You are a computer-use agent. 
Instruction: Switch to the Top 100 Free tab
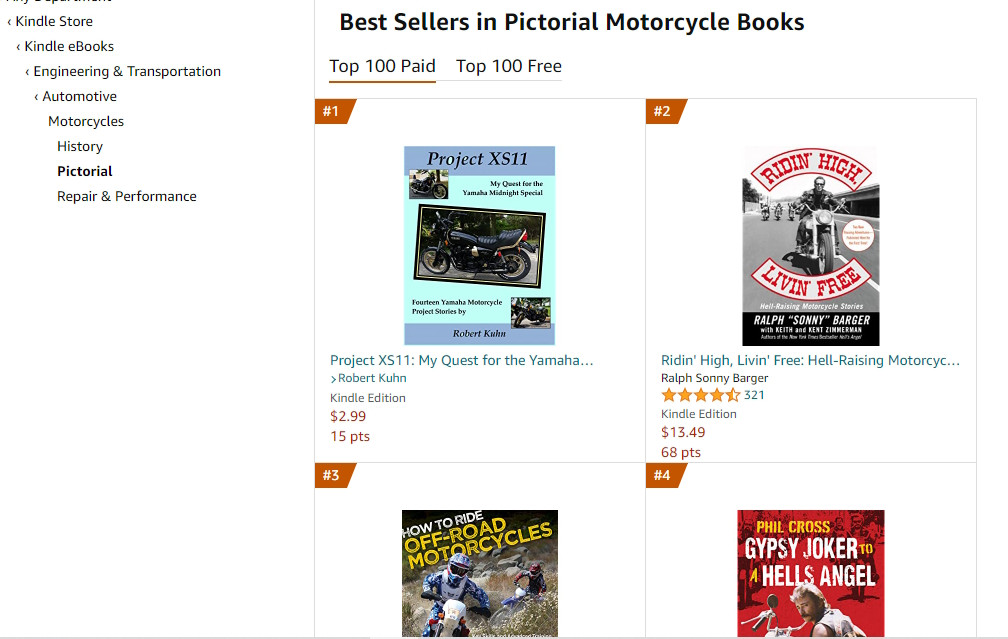[x=509, y=67]
